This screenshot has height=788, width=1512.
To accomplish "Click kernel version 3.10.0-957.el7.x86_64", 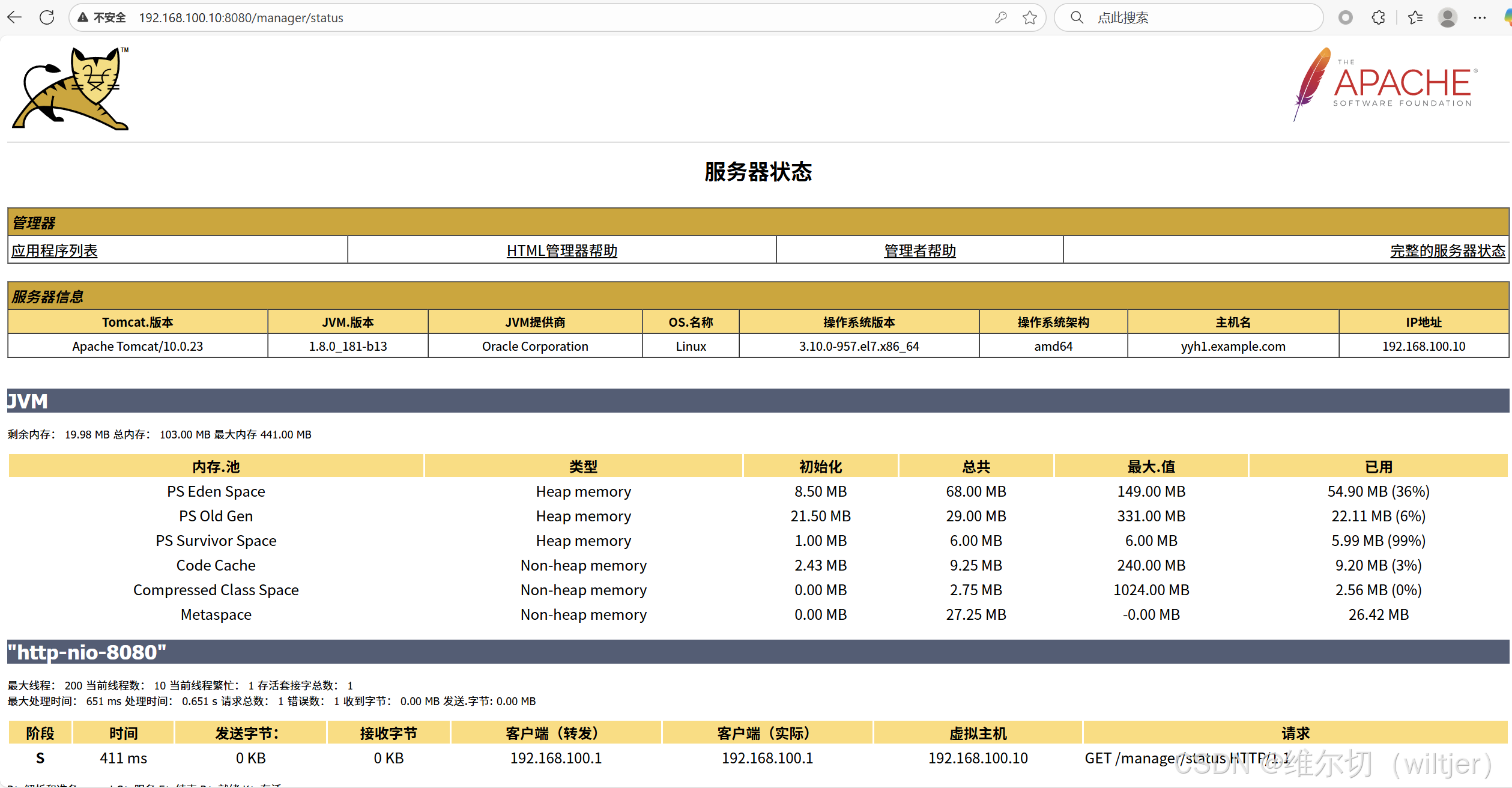I will (859, 346).
